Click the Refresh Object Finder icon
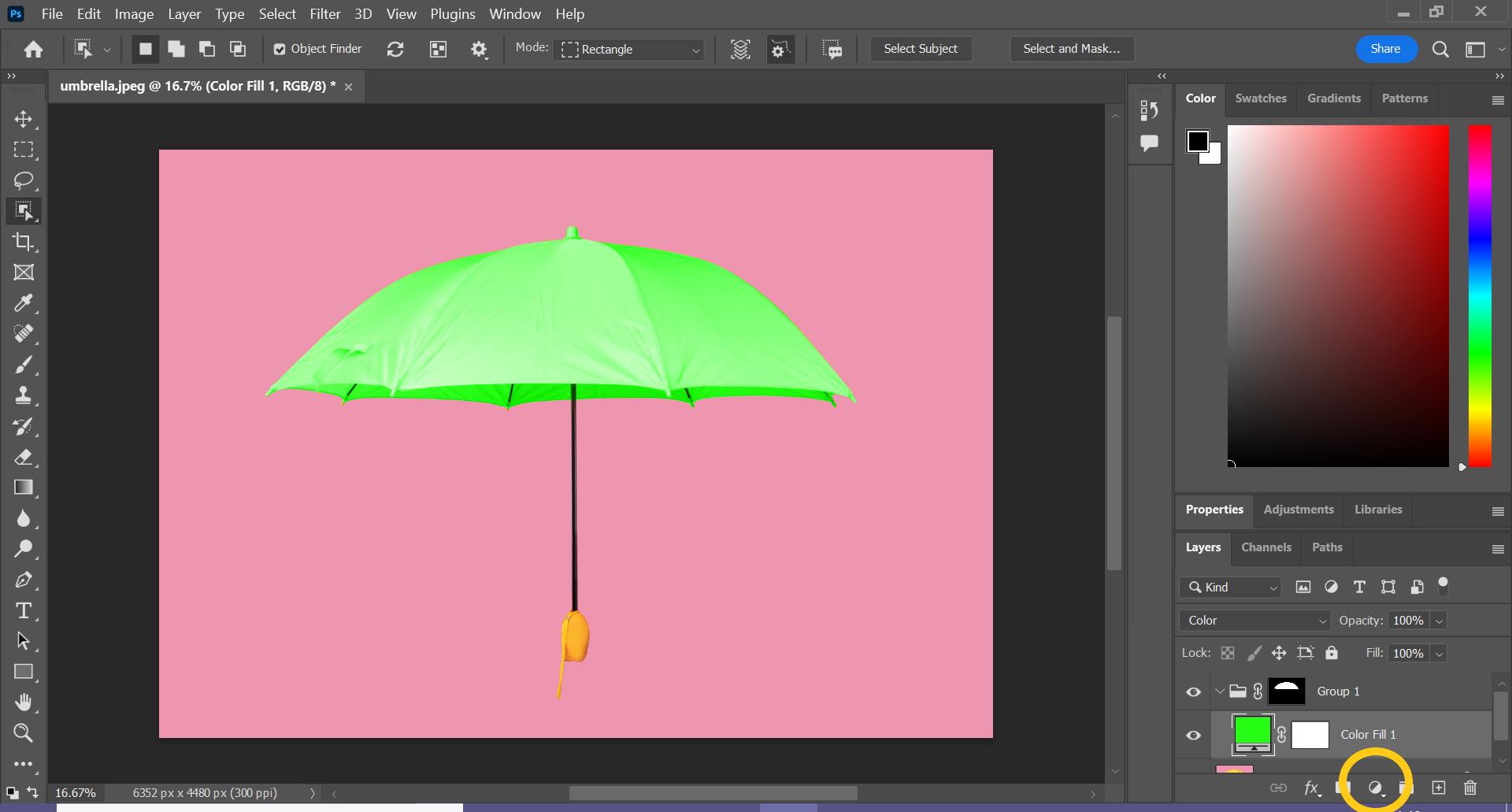 395,50
